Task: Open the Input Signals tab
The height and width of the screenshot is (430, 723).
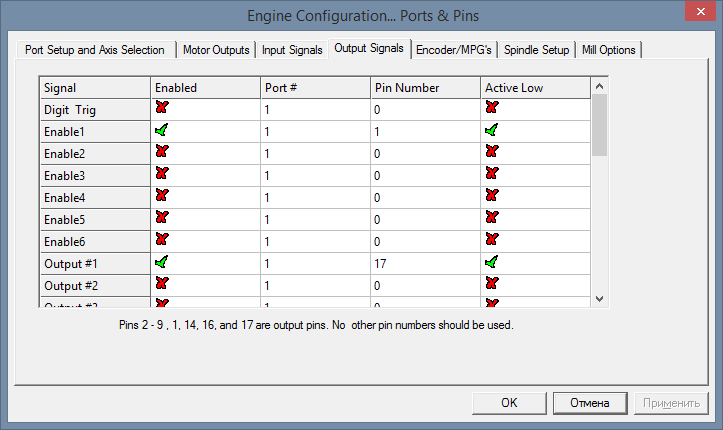Action: [x=293, y=50]
